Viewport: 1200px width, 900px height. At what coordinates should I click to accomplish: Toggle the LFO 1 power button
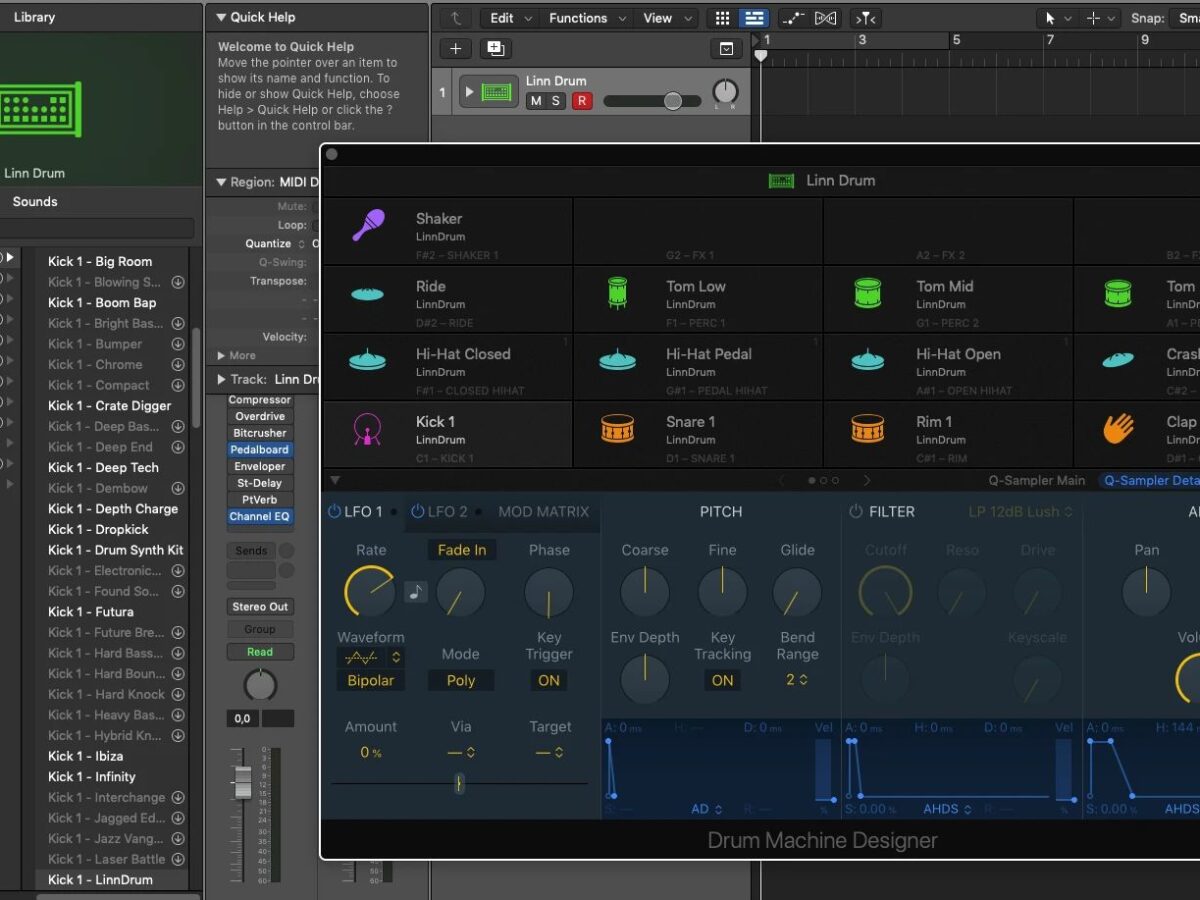pyautogui.click(x=334, y=511)
